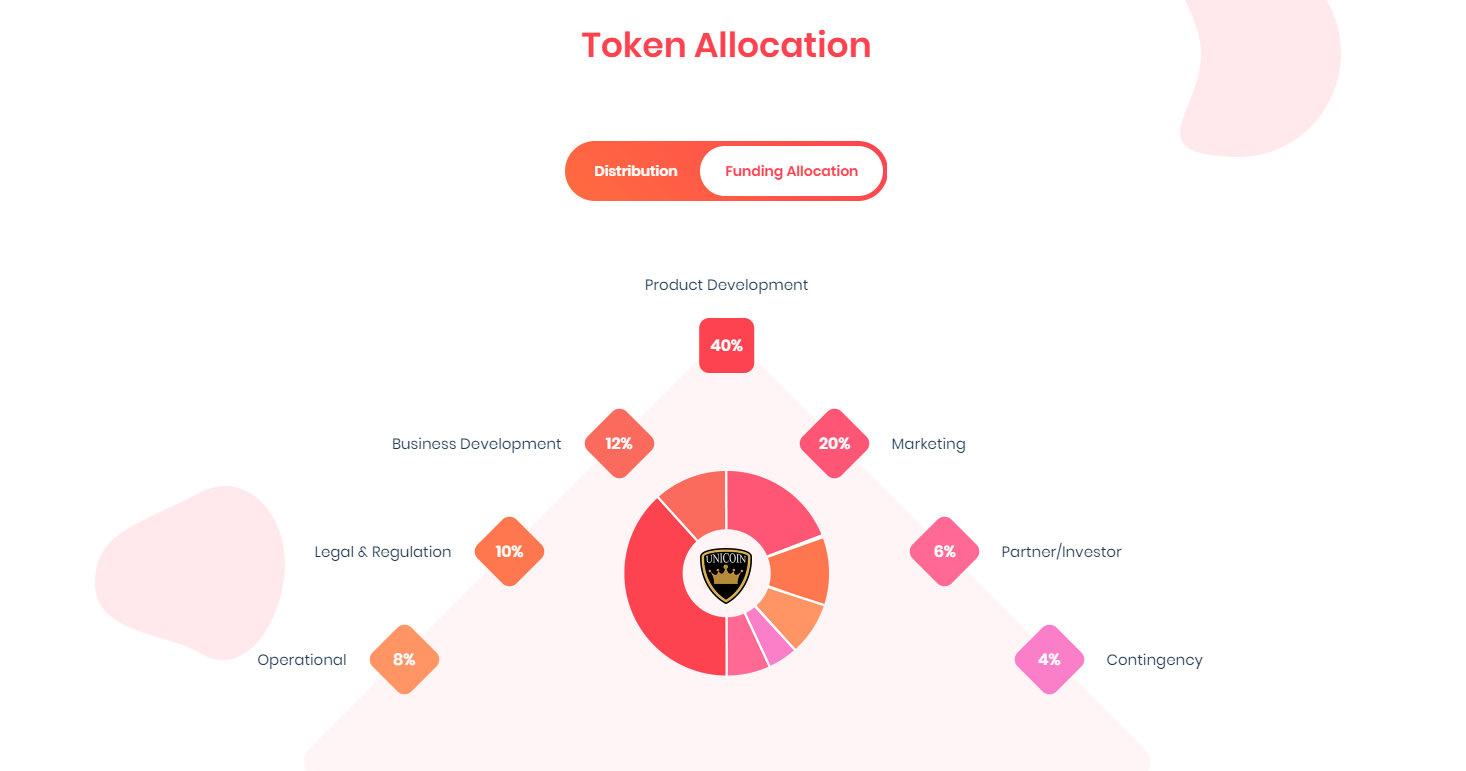This screenshot has height=771, width=1466.
Task: Click the 12% Business Development diamond
Action: point(619,443)
